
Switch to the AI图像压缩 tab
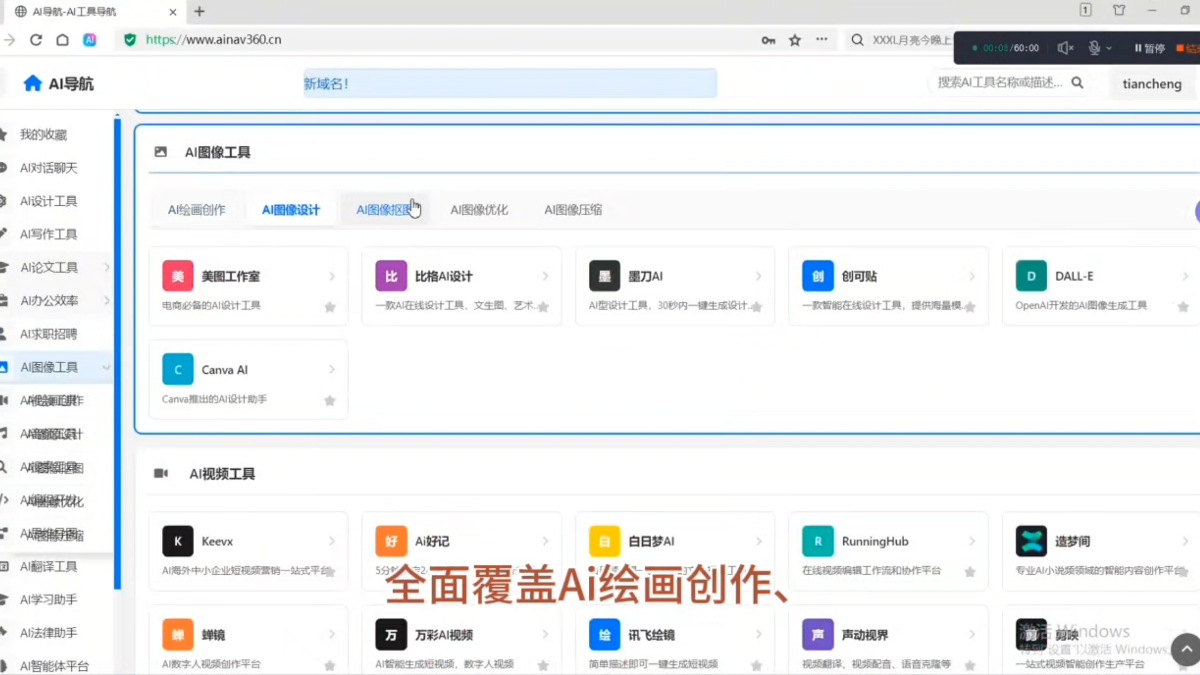pyautogui.click(x=573, y=210)
